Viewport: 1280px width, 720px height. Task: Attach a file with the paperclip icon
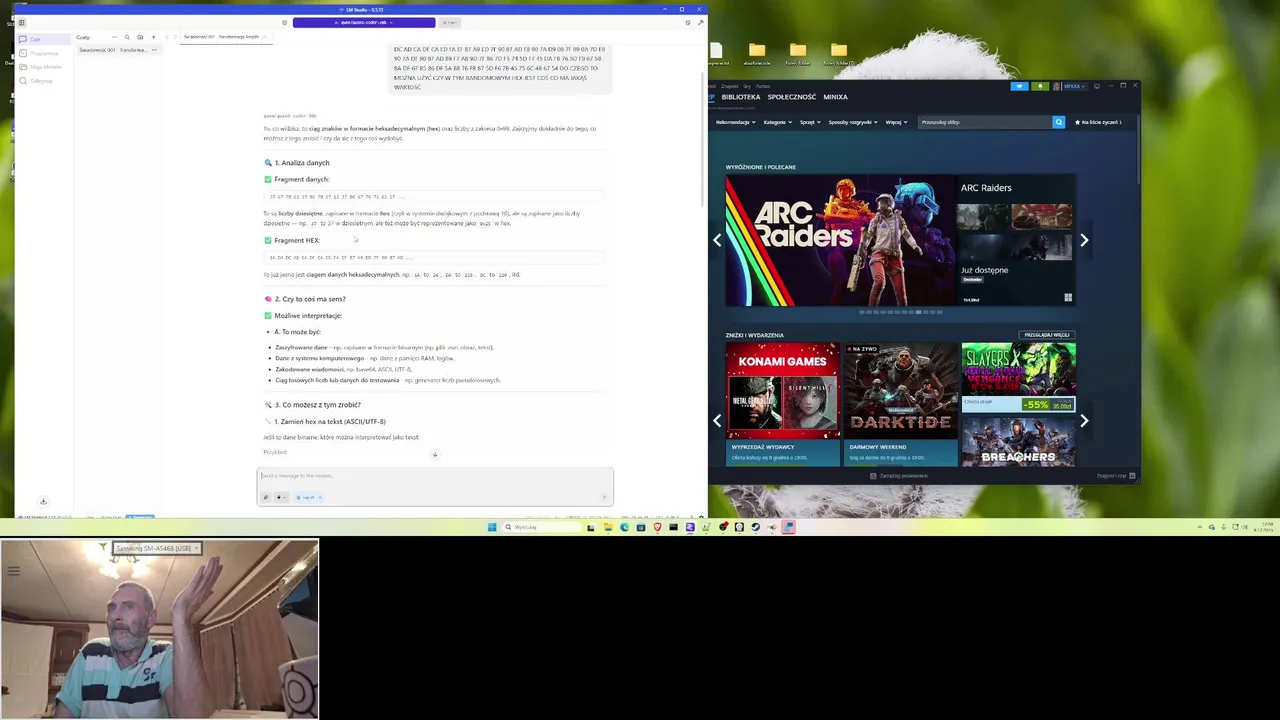(266, 497)
